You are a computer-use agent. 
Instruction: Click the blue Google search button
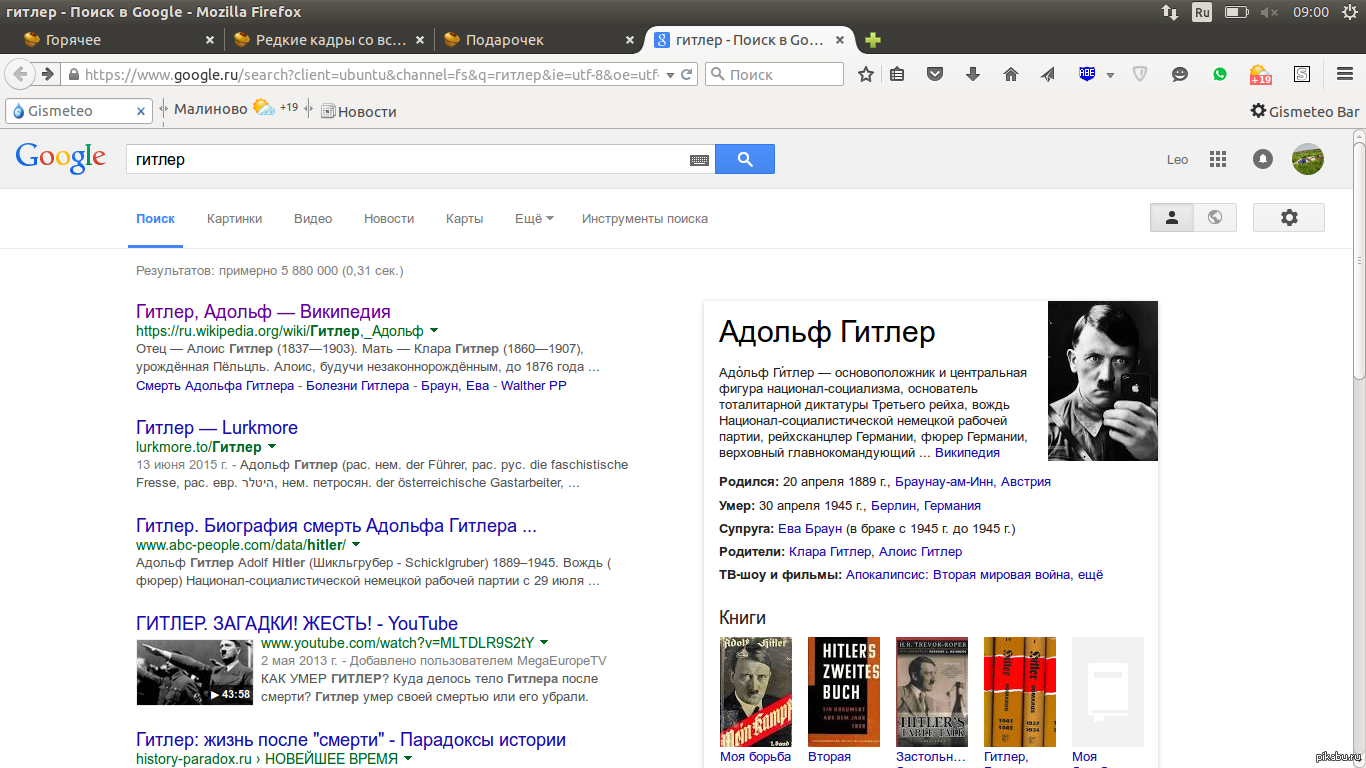(745, 159)
